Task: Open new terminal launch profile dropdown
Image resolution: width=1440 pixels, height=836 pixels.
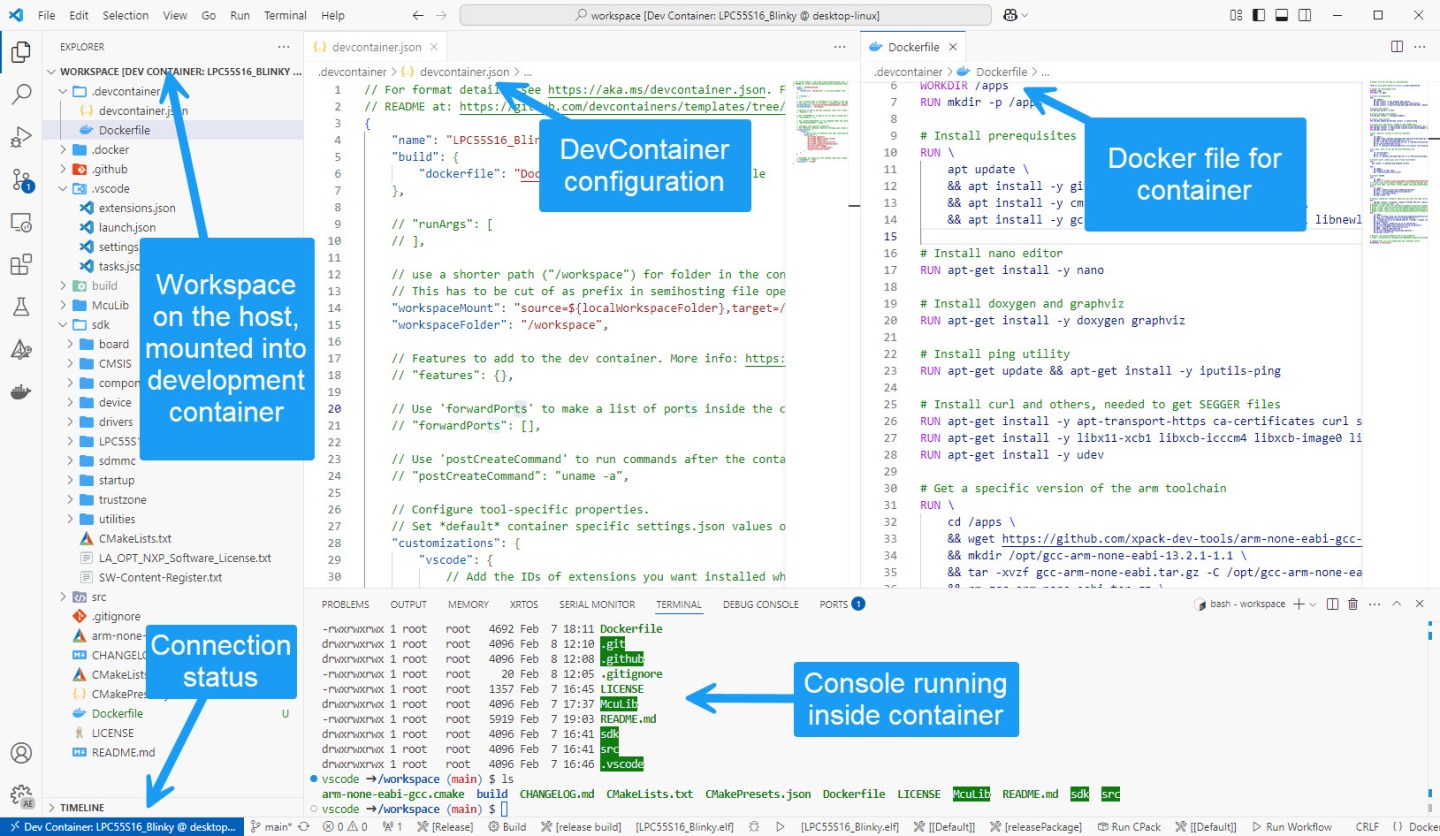Action: (x=1314, y=604)
